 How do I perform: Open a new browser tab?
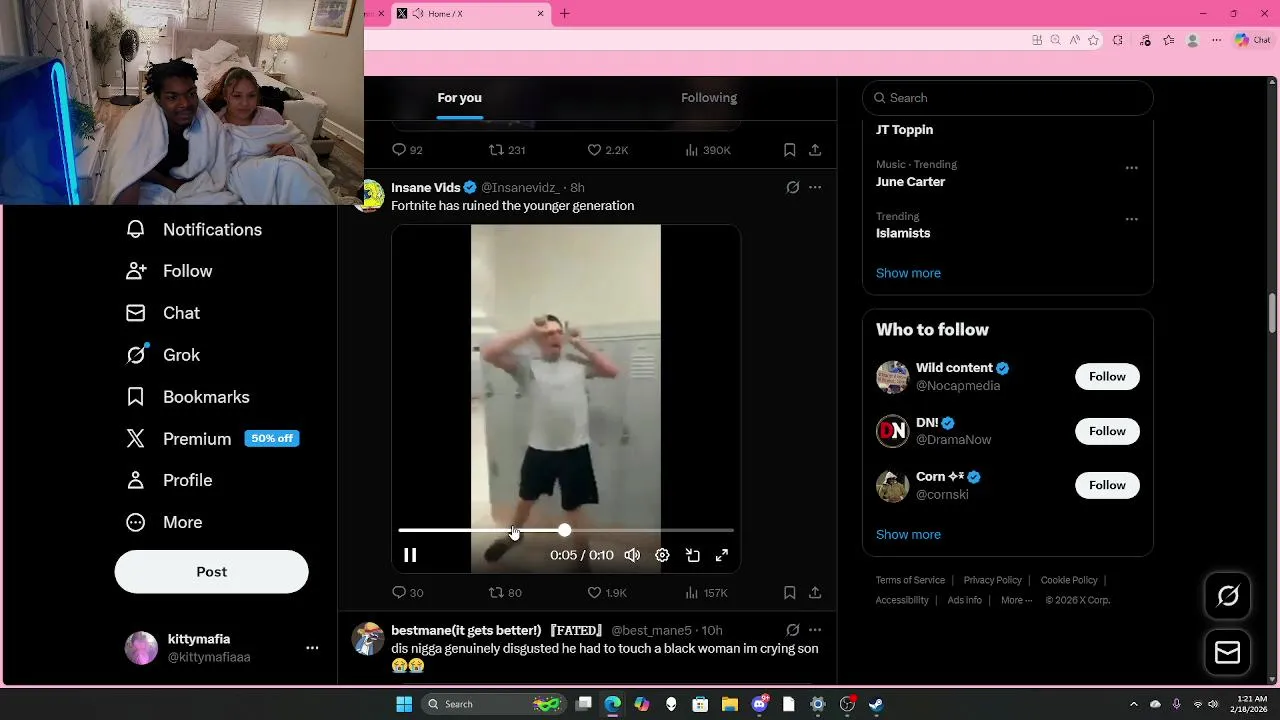pyautogui.click(x=565, y=14)
